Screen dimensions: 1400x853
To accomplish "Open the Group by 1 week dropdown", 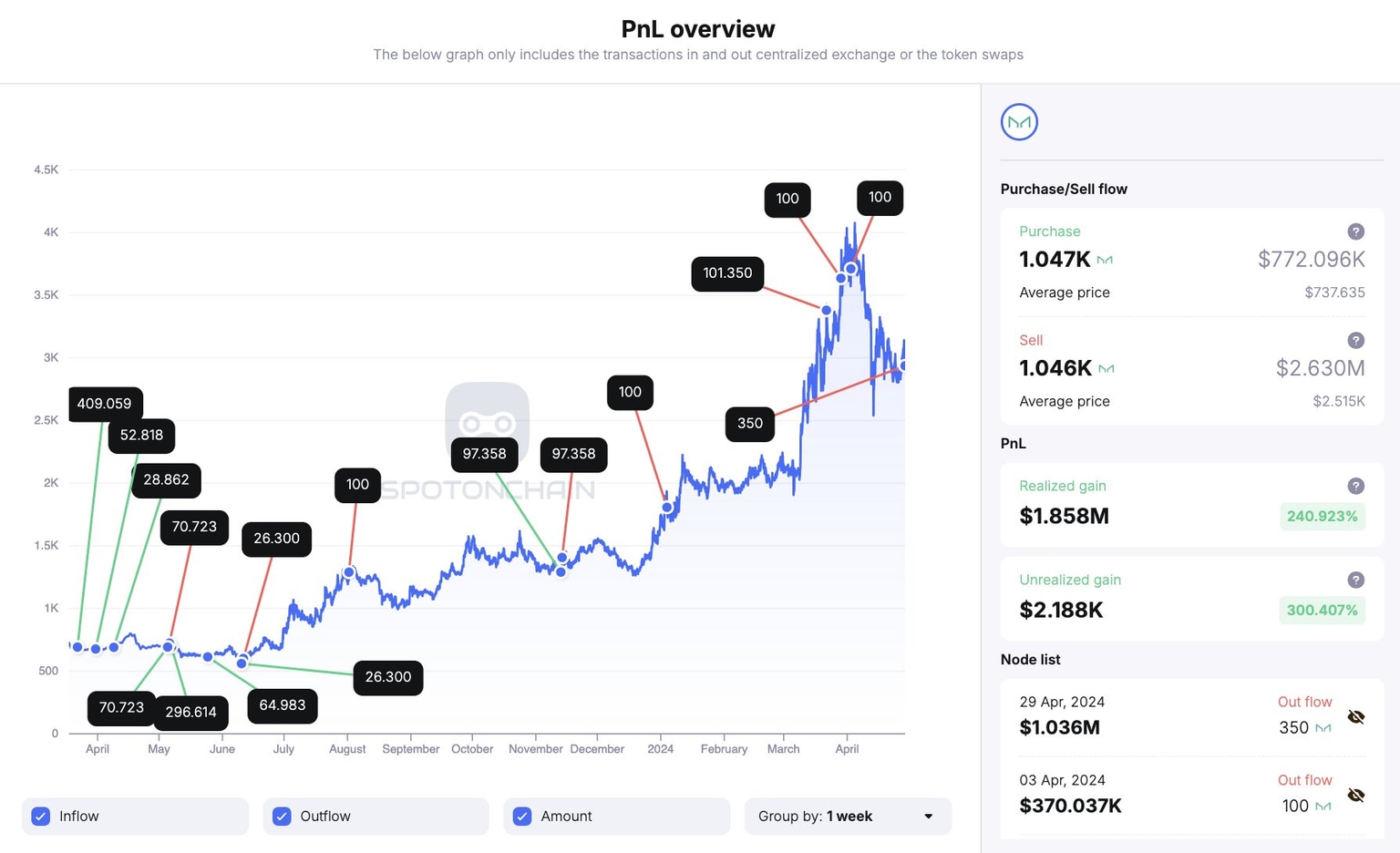I will tap(848, 817).
